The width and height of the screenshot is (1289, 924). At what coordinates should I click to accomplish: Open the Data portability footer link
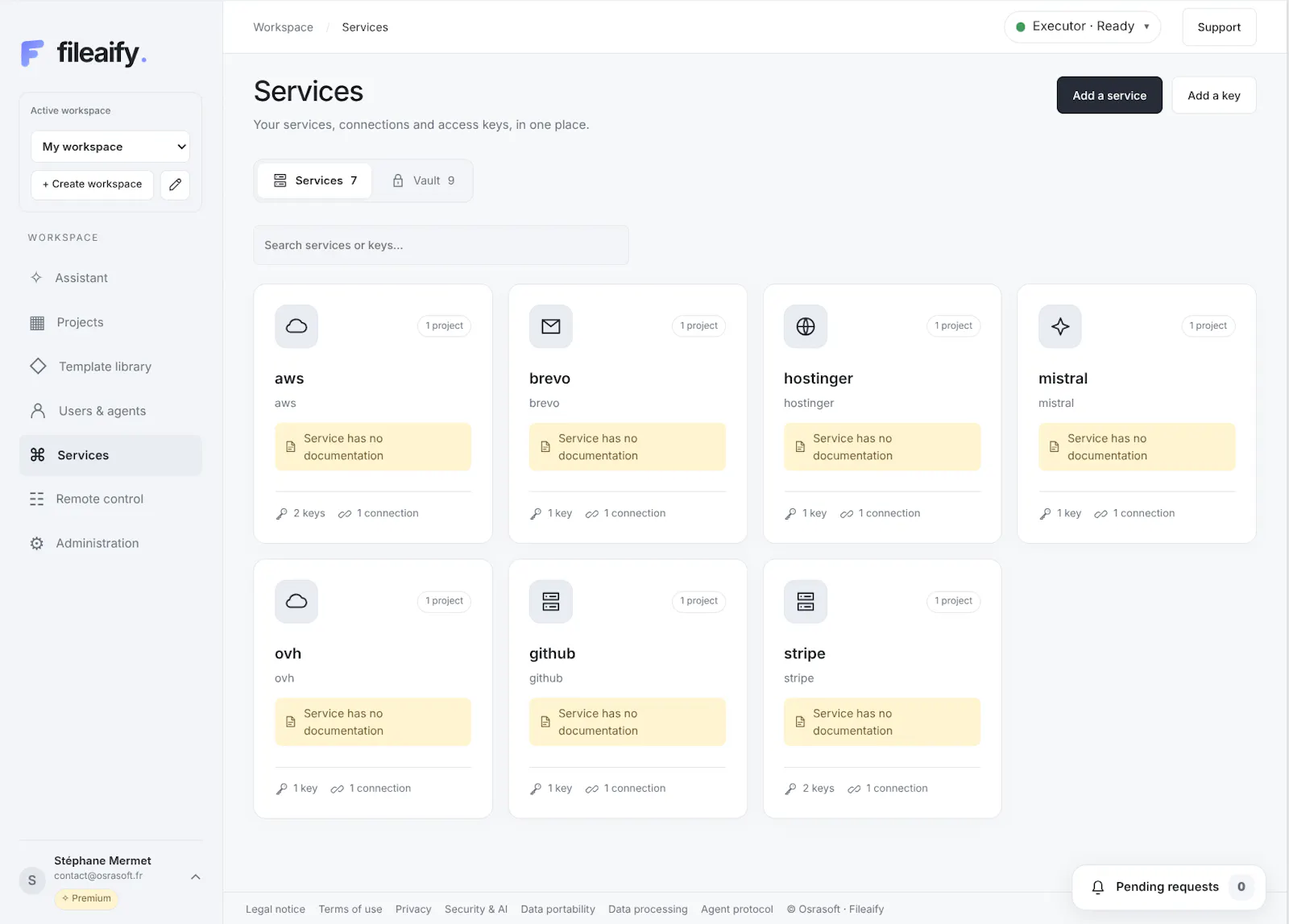coord(558,909)
